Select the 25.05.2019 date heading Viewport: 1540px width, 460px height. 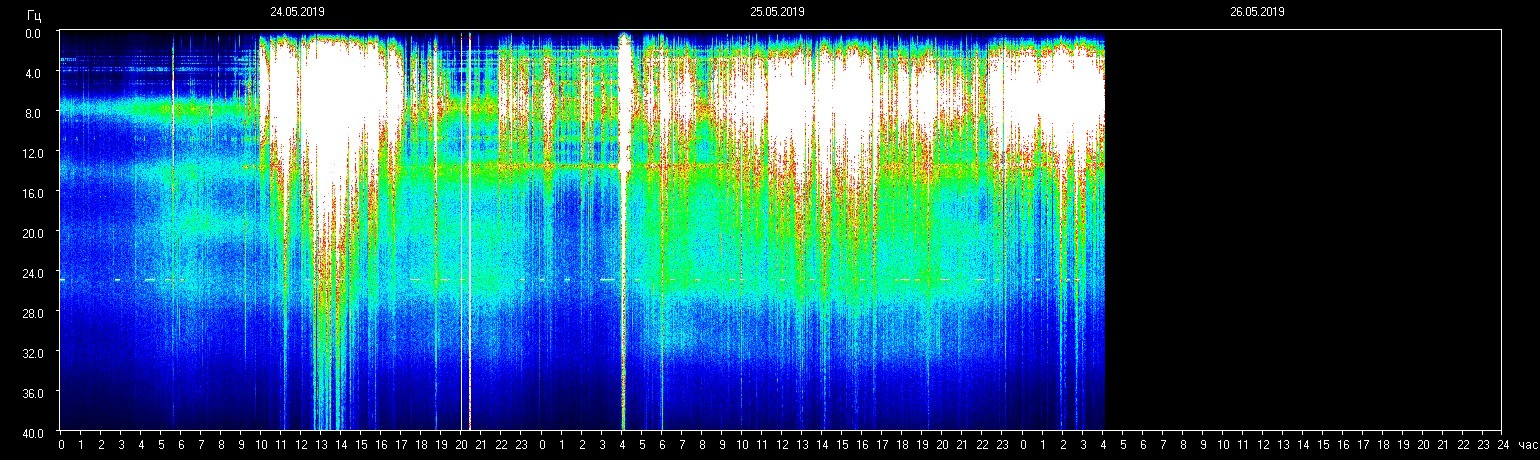tap(777, 12)
